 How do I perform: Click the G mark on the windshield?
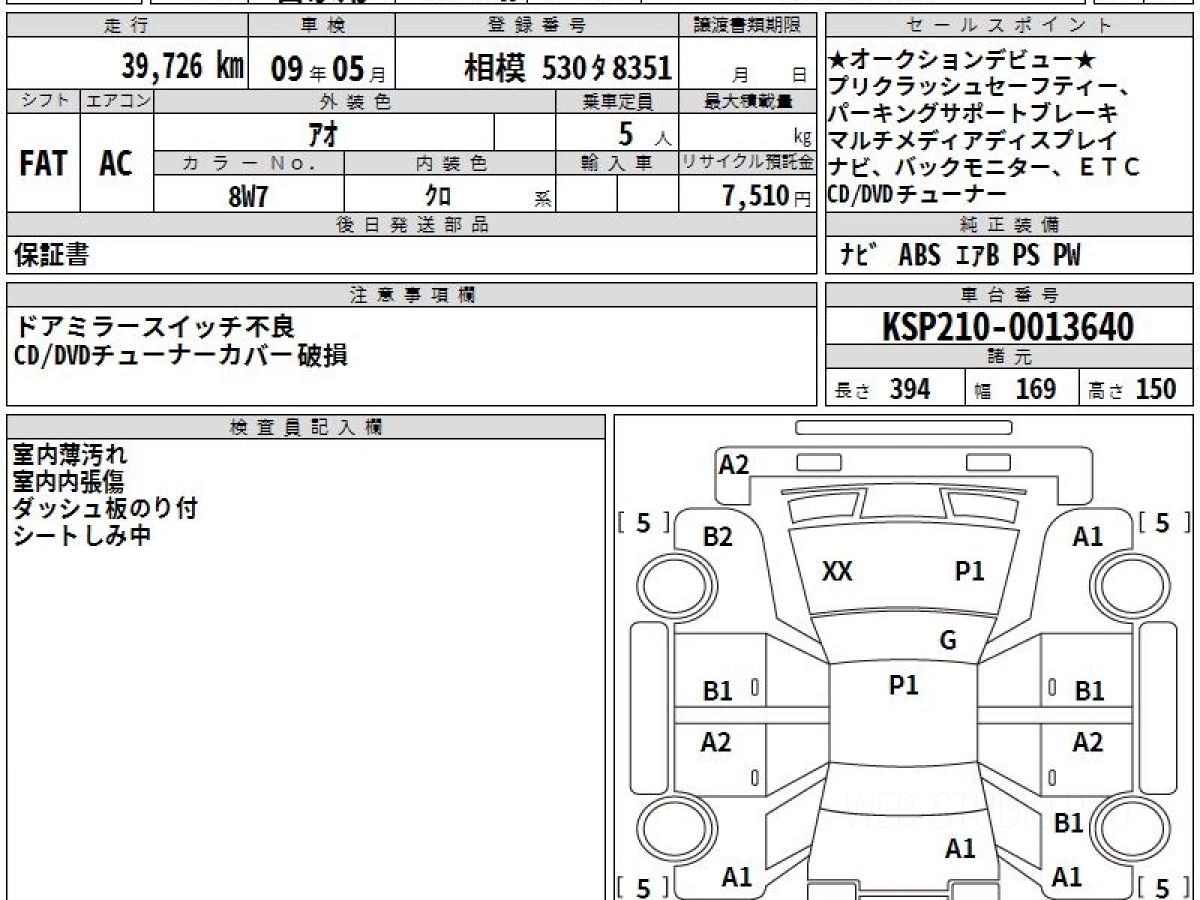948,641
